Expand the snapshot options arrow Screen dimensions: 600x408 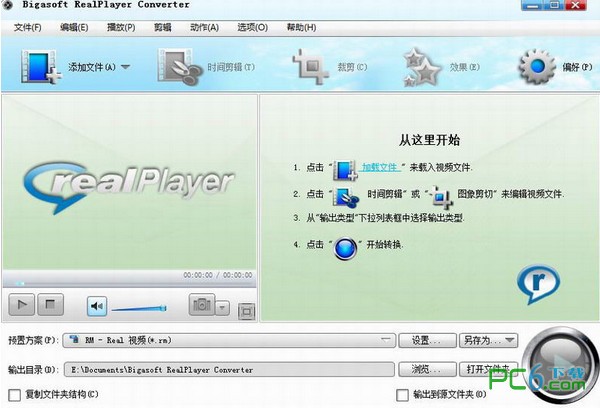[223, 308]
